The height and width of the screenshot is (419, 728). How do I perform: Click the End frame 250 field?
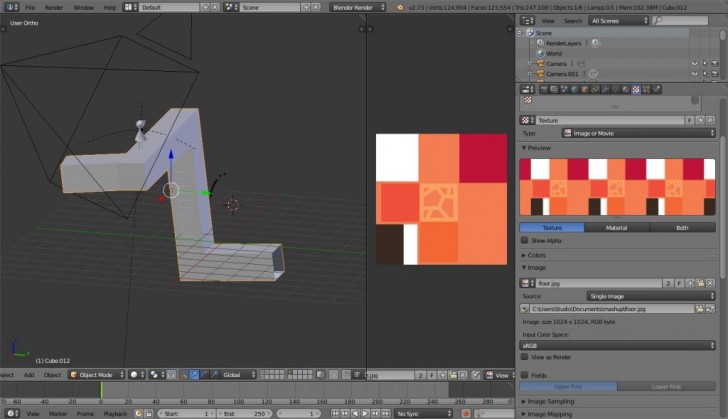[x=245, y=413]
